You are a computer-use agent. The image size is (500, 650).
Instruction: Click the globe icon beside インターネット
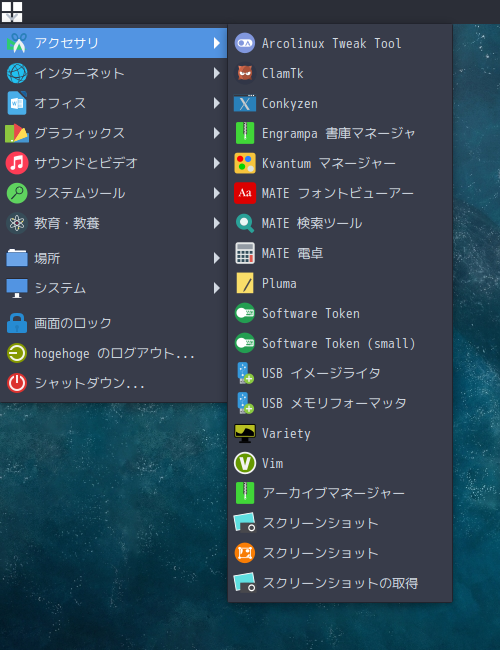pyautogui.click(x=17, y=73)
